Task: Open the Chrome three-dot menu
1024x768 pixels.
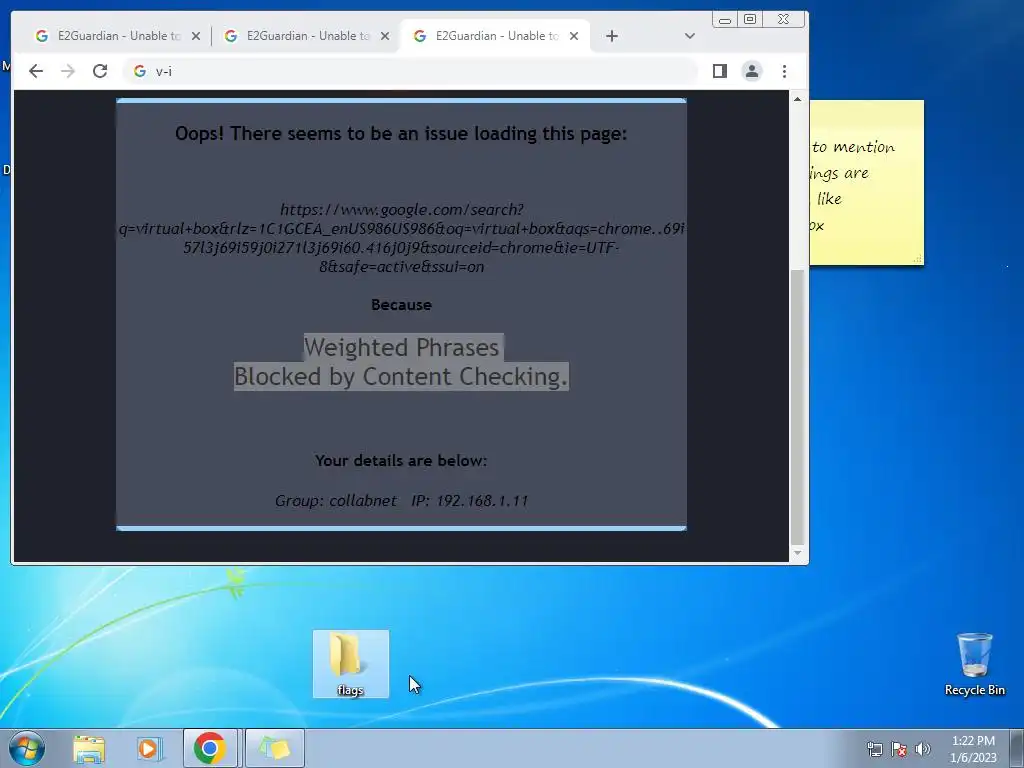Action: [x=784, y=71]
